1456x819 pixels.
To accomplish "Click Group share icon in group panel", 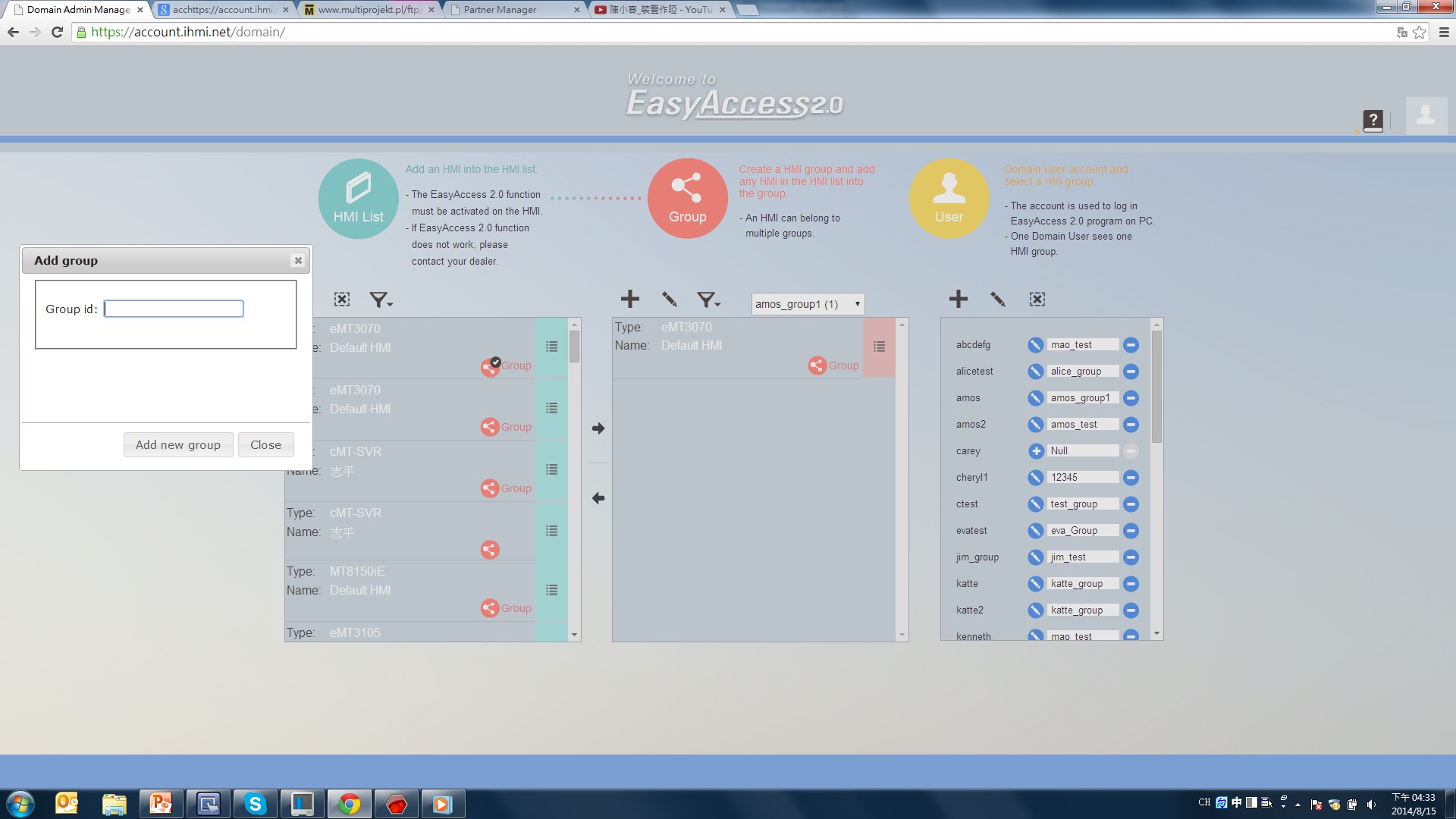I will click(x=817, y=366).
